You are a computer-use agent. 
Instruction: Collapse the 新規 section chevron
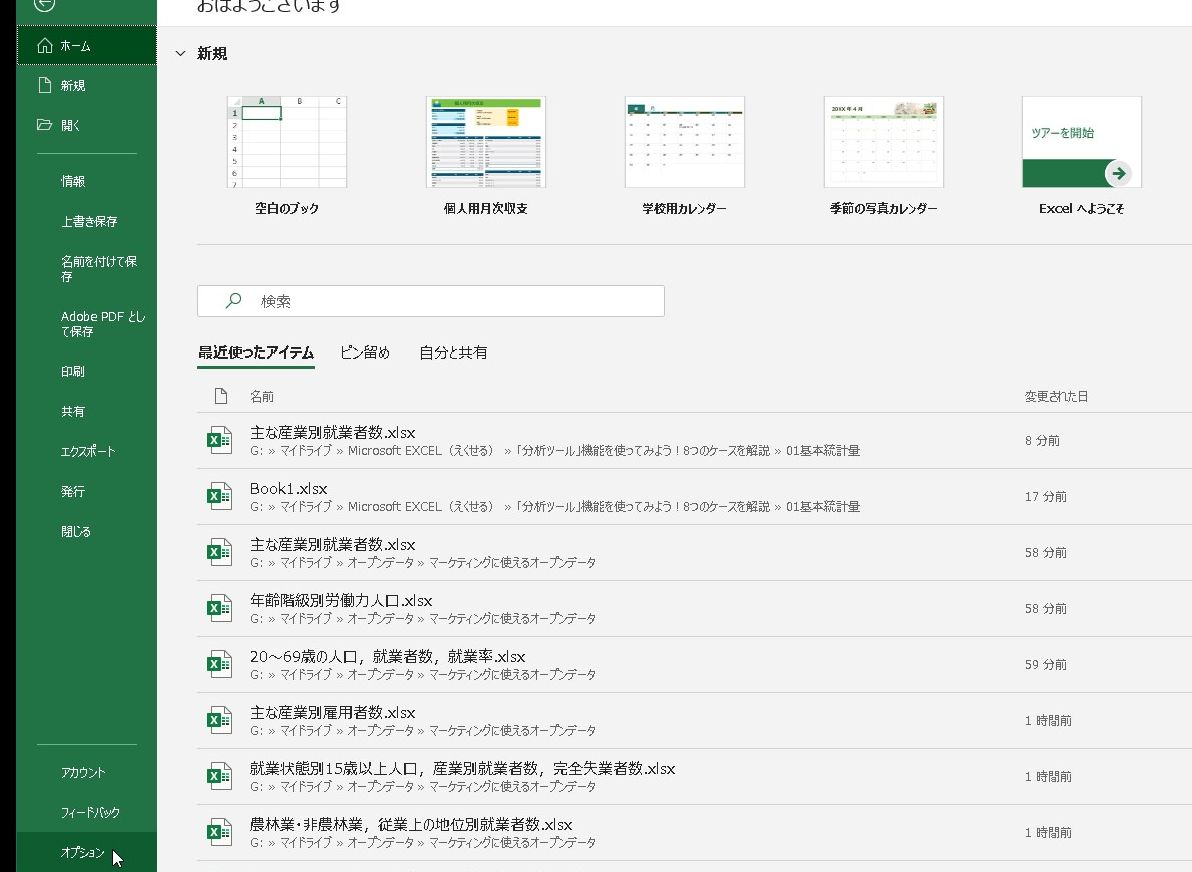point(180,54)
